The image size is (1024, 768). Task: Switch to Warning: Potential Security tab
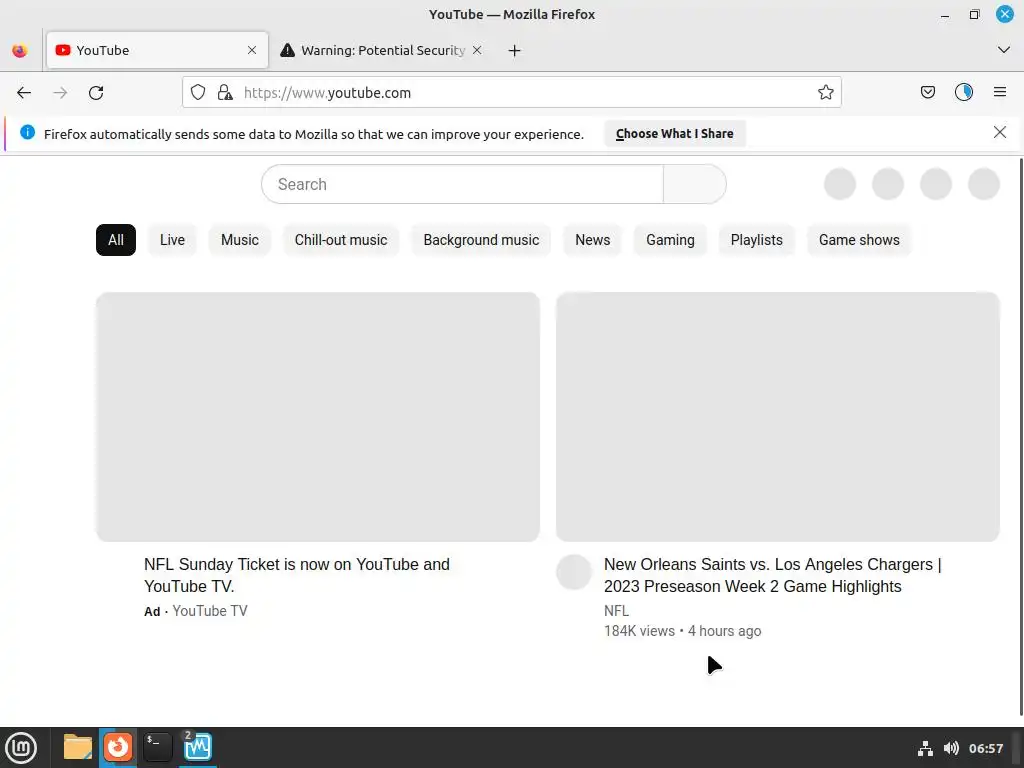382,50
